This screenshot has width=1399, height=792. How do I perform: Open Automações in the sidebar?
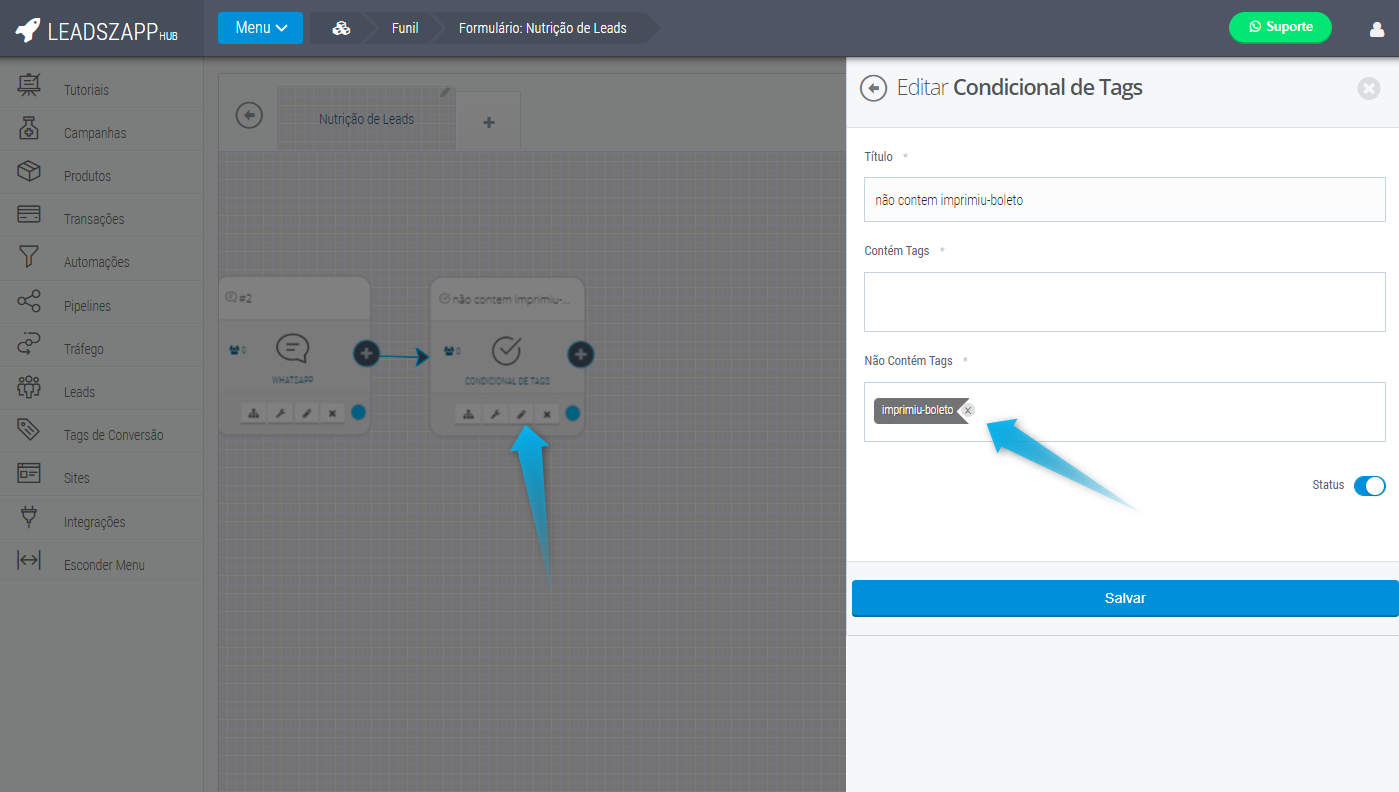pos(97,262)
